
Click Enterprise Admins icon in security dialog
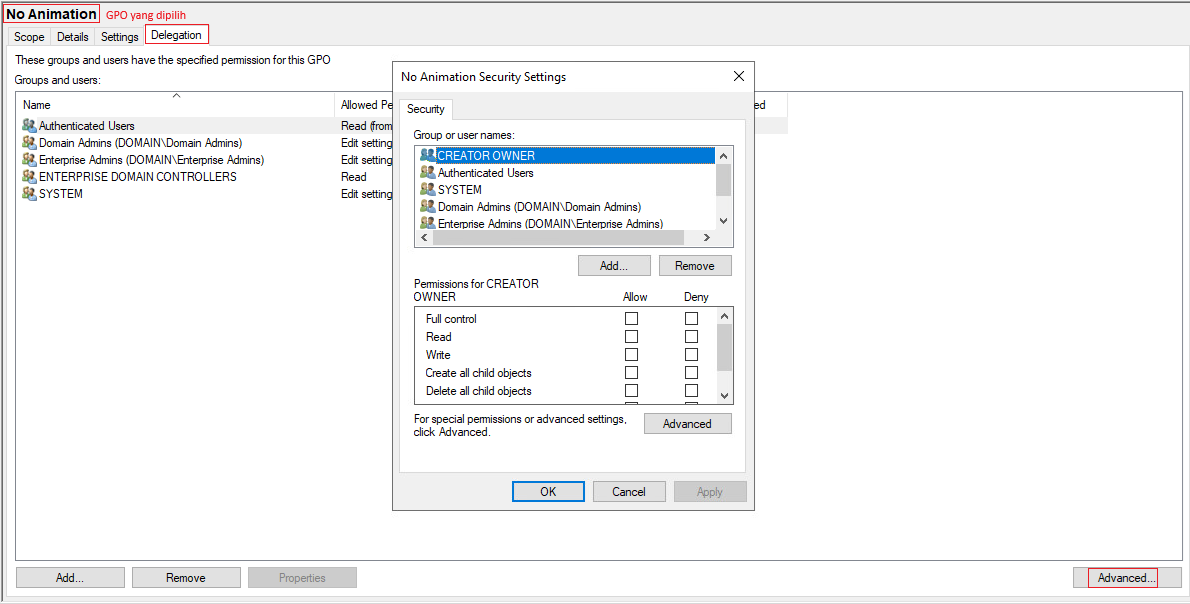pyautogui.click(x=428, y=223)
